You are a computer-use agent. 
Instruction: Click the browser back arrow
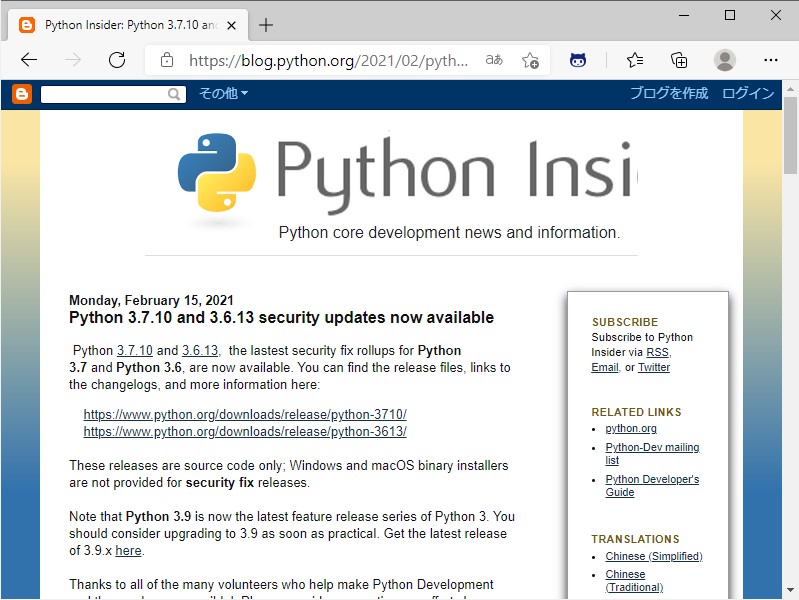29,60
